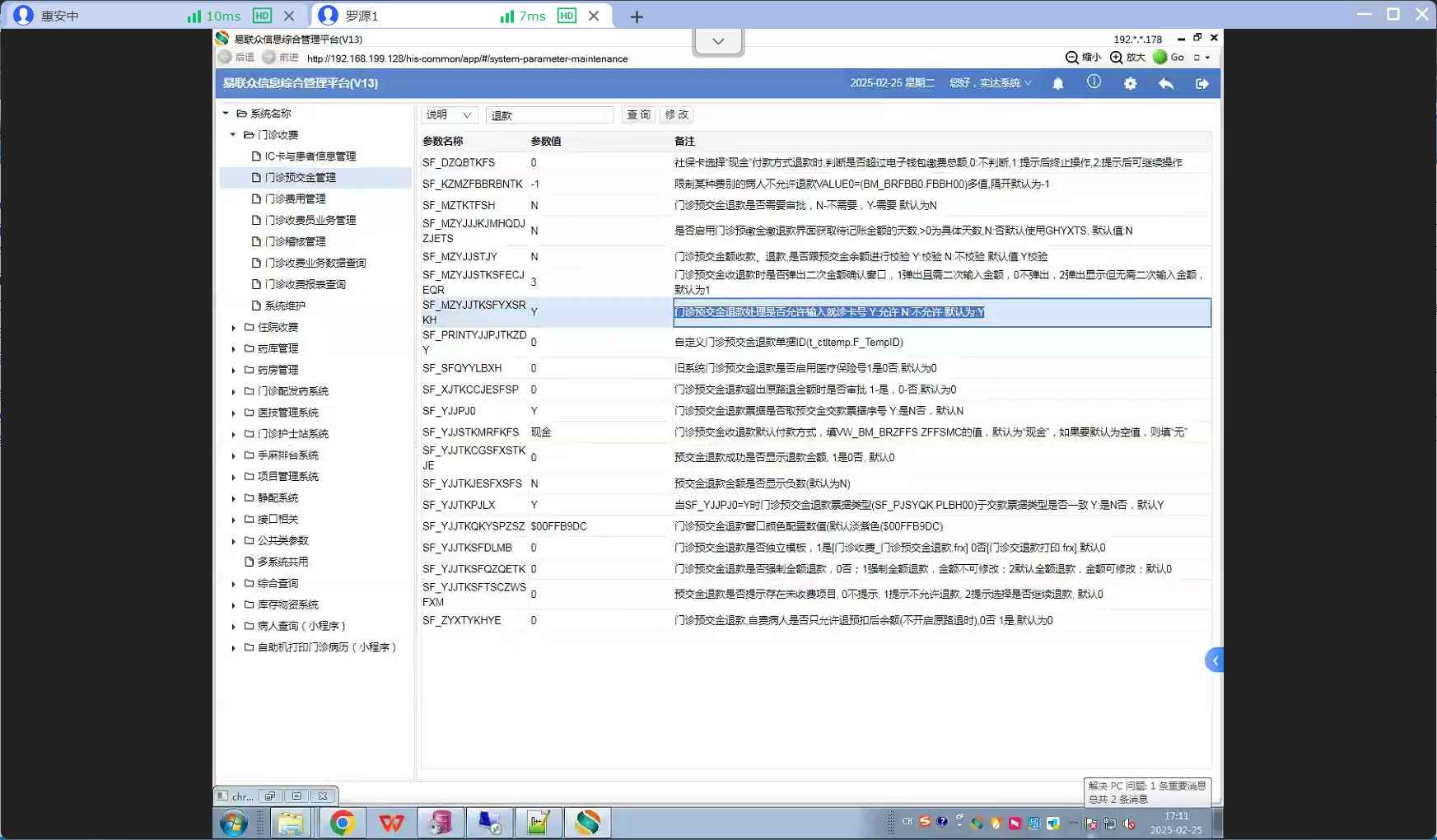
Task: Click the 后退 back navigation button
Action: click(x=236, y=58)
